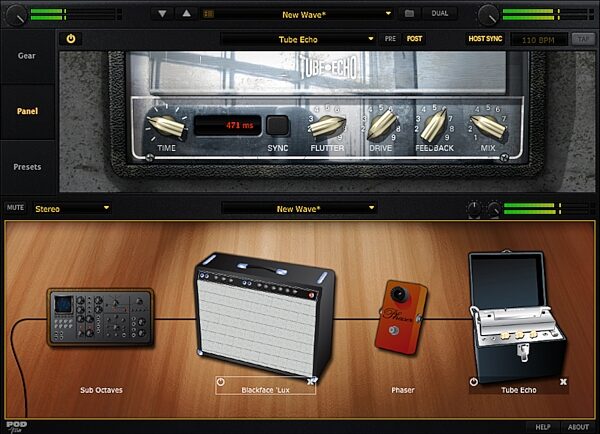Open the Tube Echo model dropdown

click(298, 39)
